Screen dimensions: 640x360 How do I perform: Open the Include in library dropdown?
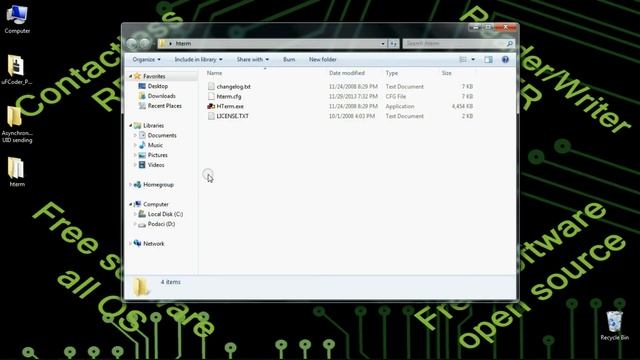tap(198, 60)
